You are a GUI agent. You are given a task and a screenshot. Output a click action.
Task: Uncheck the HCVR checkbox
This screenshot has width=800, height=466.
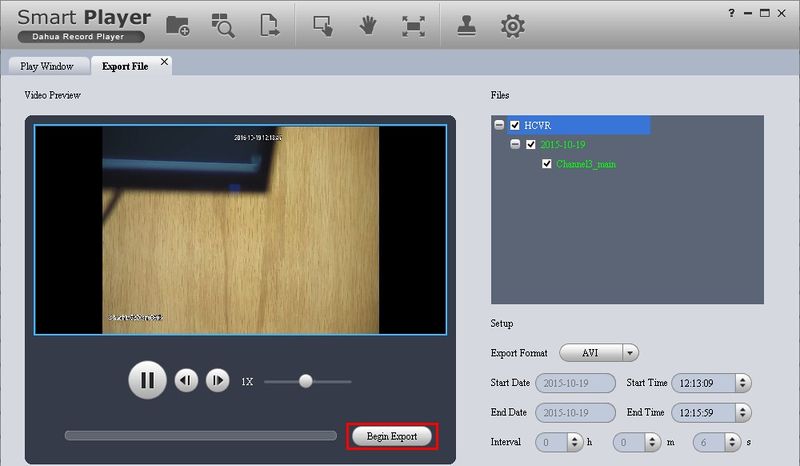(x=515, y=126)
